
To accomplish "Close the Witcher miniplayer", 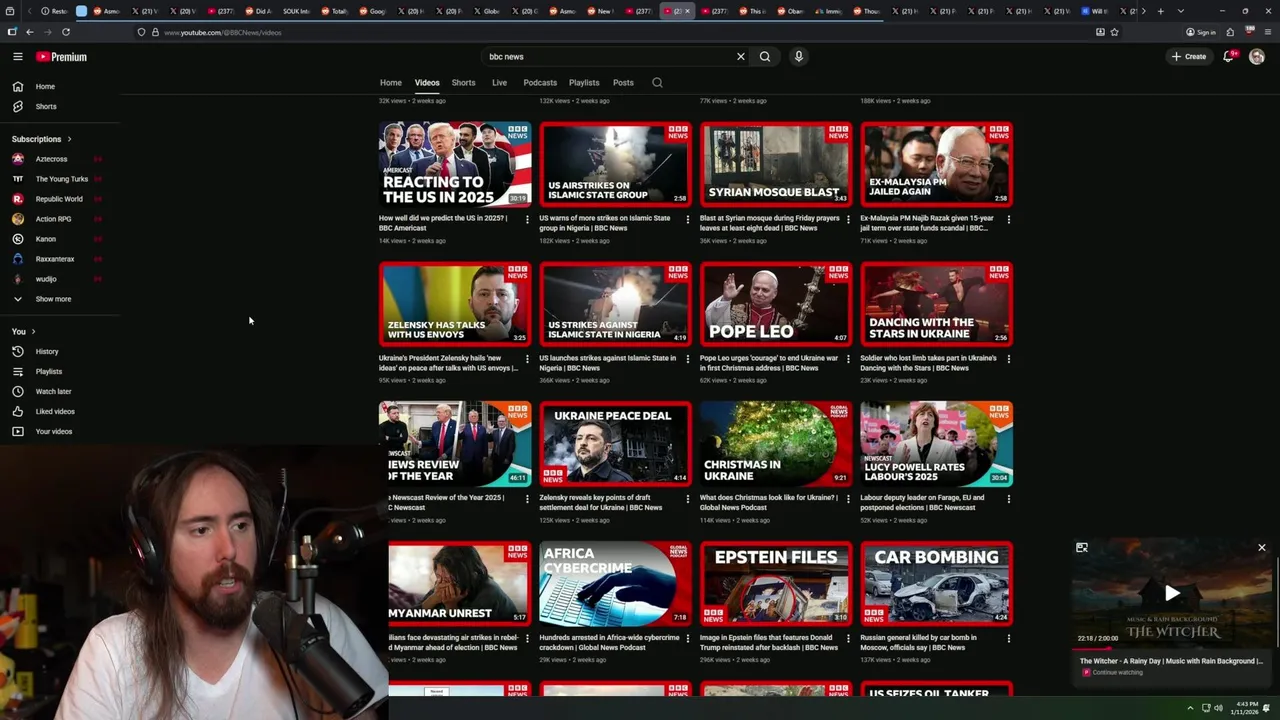I will (x=1262, y=548).
